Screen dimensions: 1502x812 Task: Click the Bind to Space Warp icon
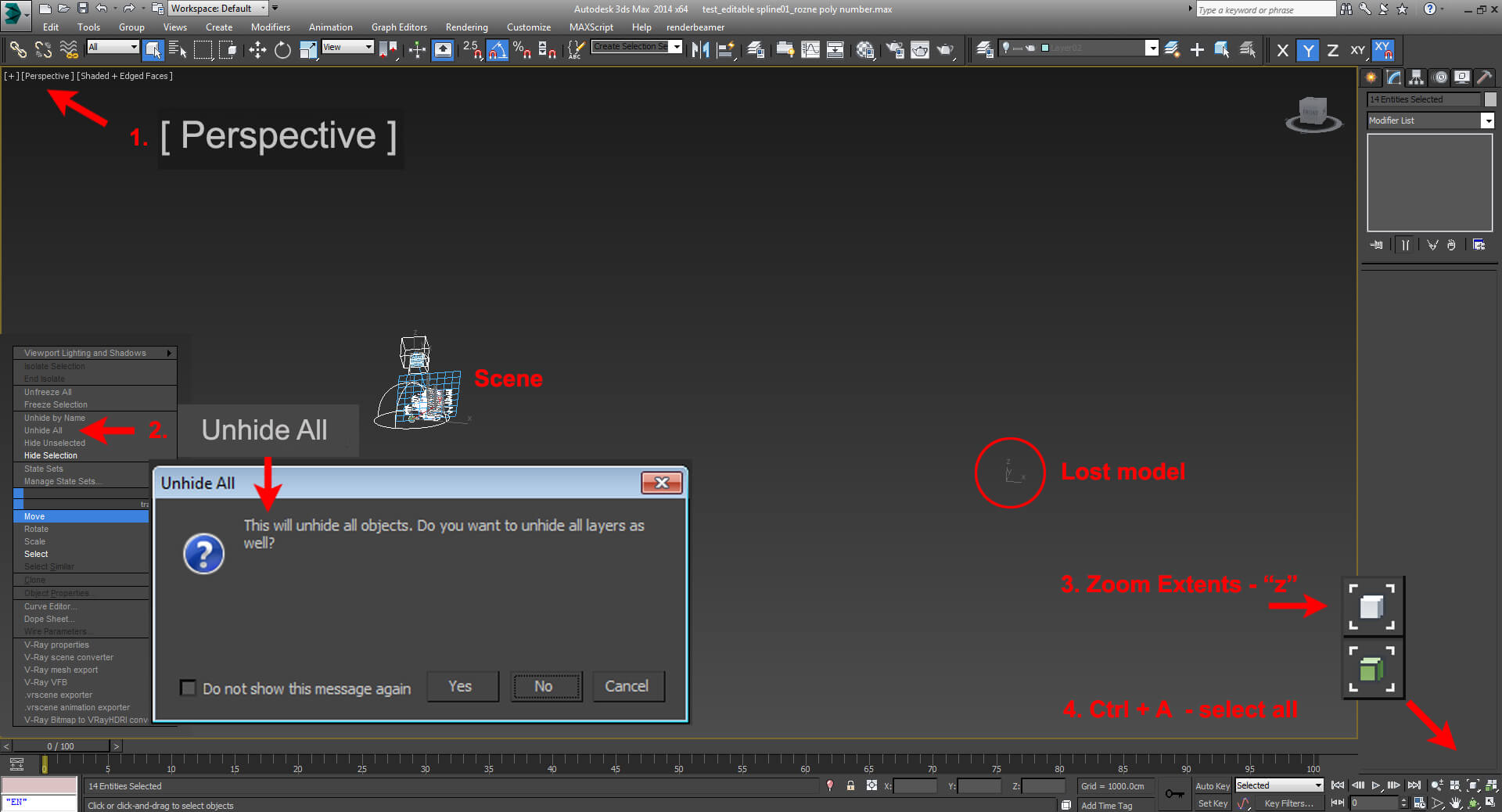point(69,50)
